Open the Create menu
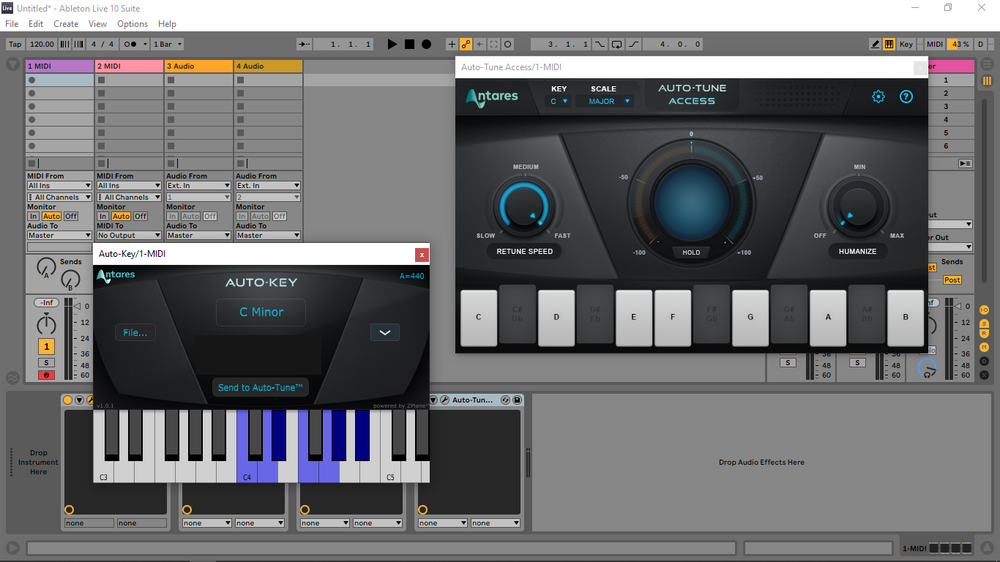The image size is (1000, 562). (66, 24)
